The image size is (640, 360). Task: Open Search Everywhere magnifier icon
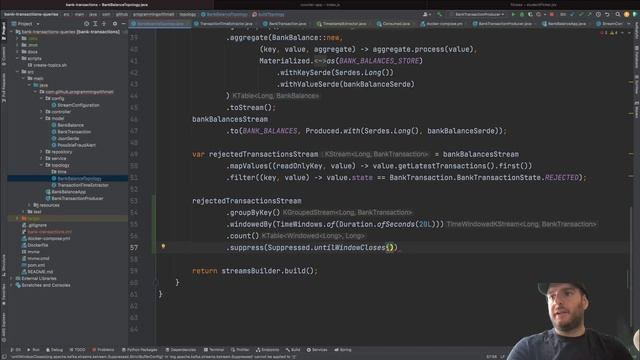click(x=618, y=14)
